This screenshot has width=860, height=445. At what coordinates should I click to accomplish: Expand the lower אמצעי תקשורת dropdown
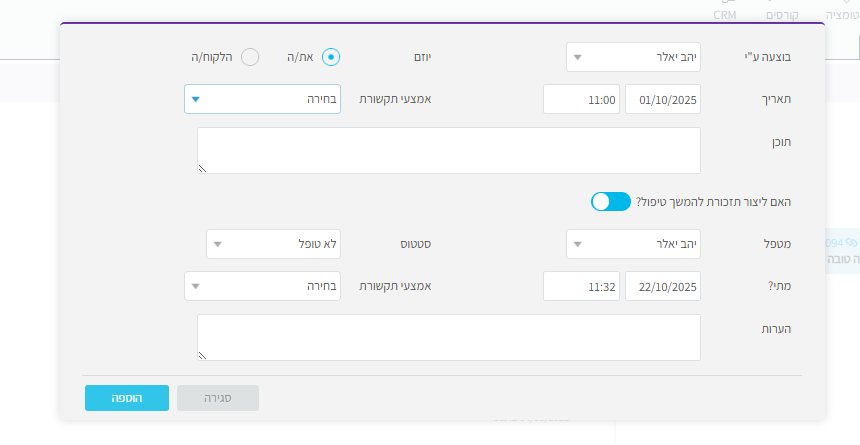262,286
